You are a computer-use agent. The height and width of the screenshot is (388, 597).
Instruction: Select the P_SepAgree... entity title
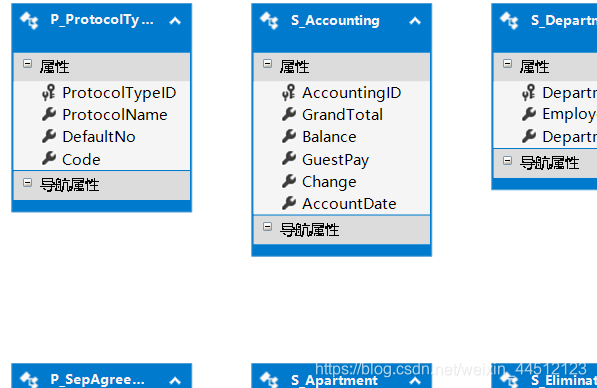(97, 379)
